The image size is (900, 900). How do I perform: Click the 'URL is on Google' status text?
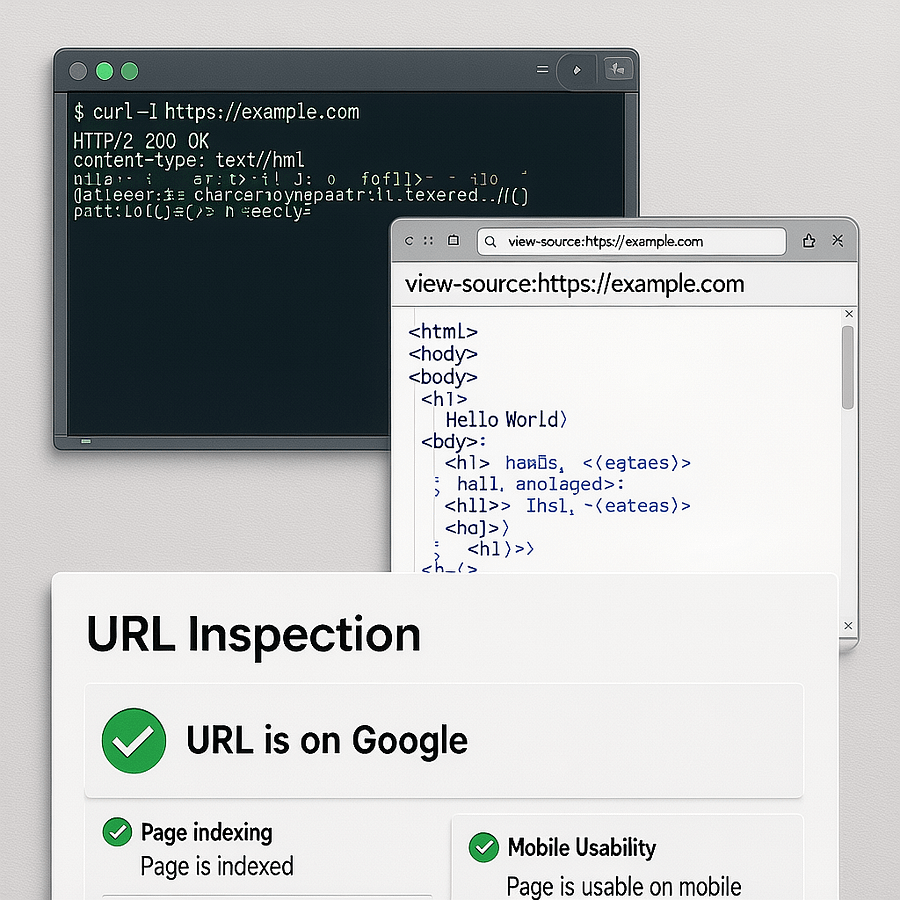(x=327, y=740)
